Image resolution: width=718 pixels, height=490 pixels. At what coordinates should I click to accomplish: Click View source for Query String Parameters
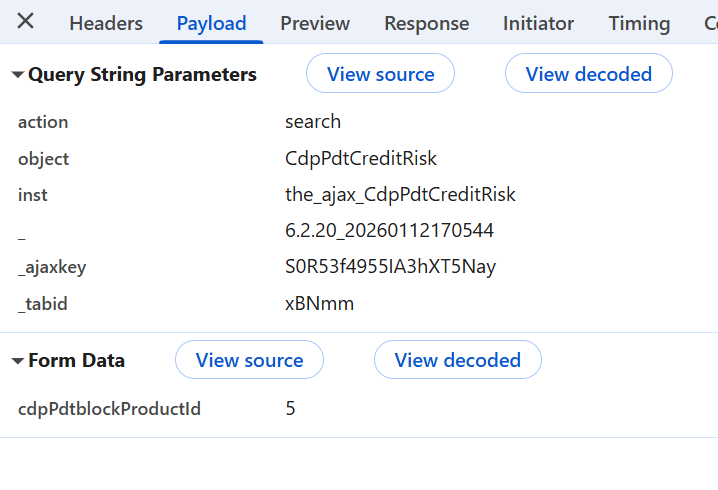coord(380,74)
